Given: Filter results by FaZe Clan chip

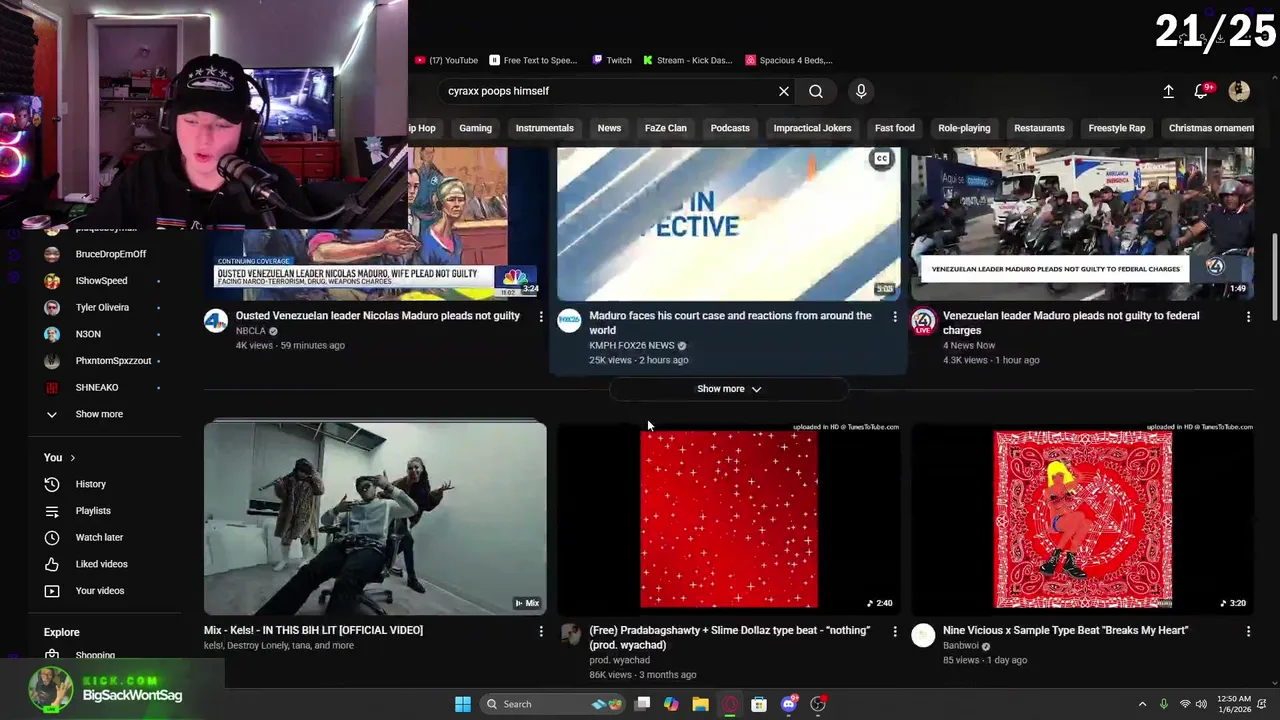Looking at the screenshot, I should [665, 128].
